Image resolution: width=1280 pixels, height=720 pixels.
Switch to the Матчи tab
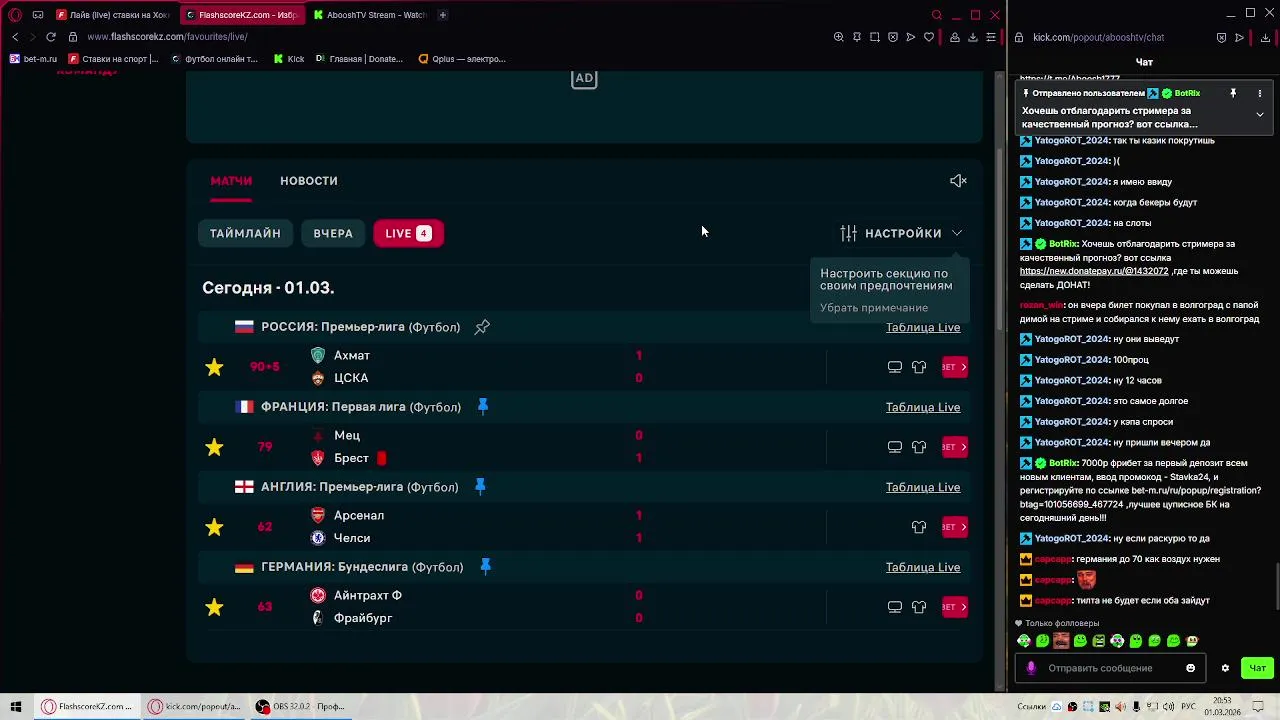coord(231,181)
